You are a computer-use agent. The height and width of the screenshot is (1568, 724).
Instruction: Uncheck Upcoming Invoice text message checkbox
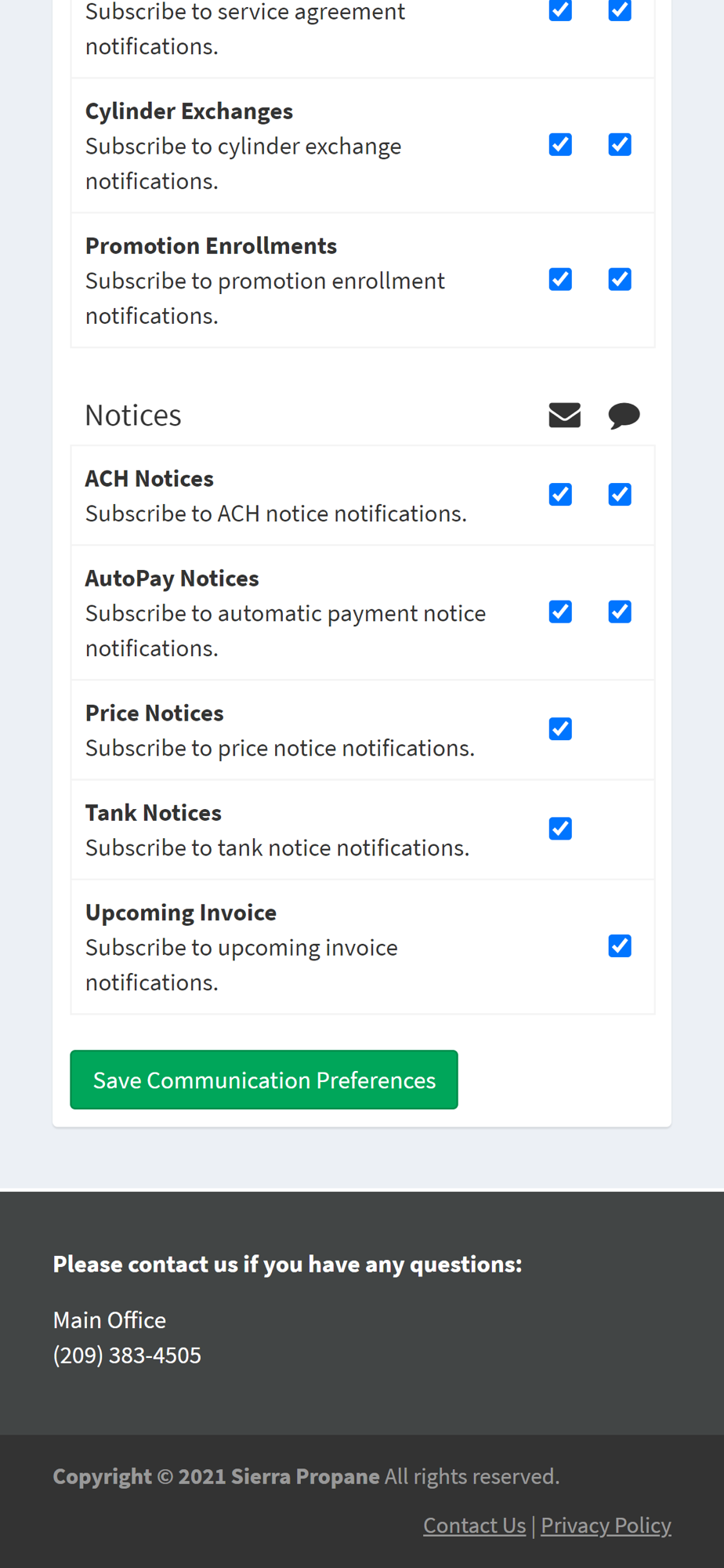pyautogui.click(x=620, y=946)
